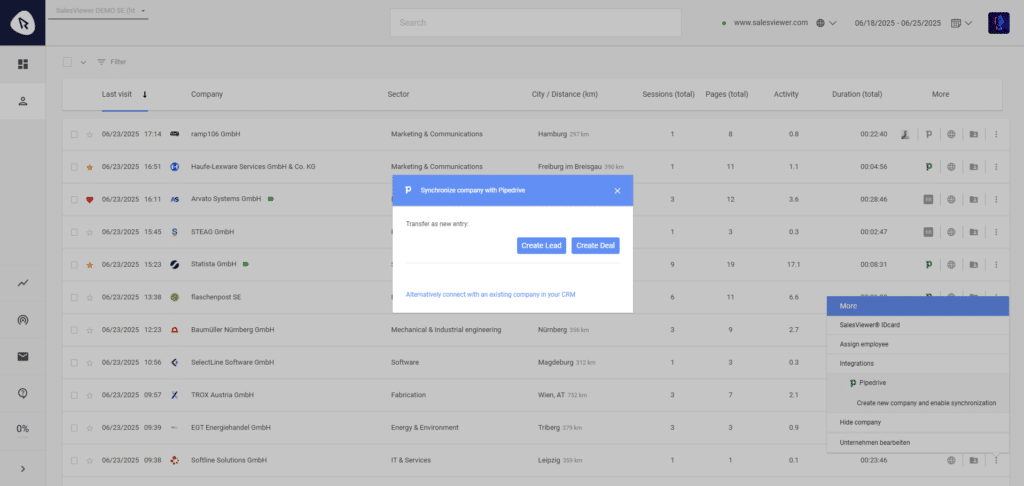This screenshot has width=1024, height=486.
Task: Click the green Pipedrive icon in Statista GmbH row
Action: click(x=929, y=265)
